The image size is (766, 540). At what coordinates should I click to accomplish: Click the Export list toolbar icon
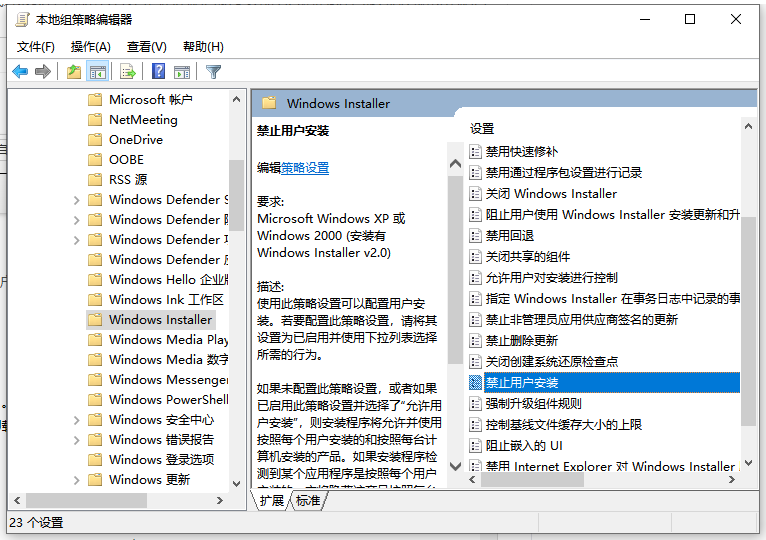click(128, 72)
